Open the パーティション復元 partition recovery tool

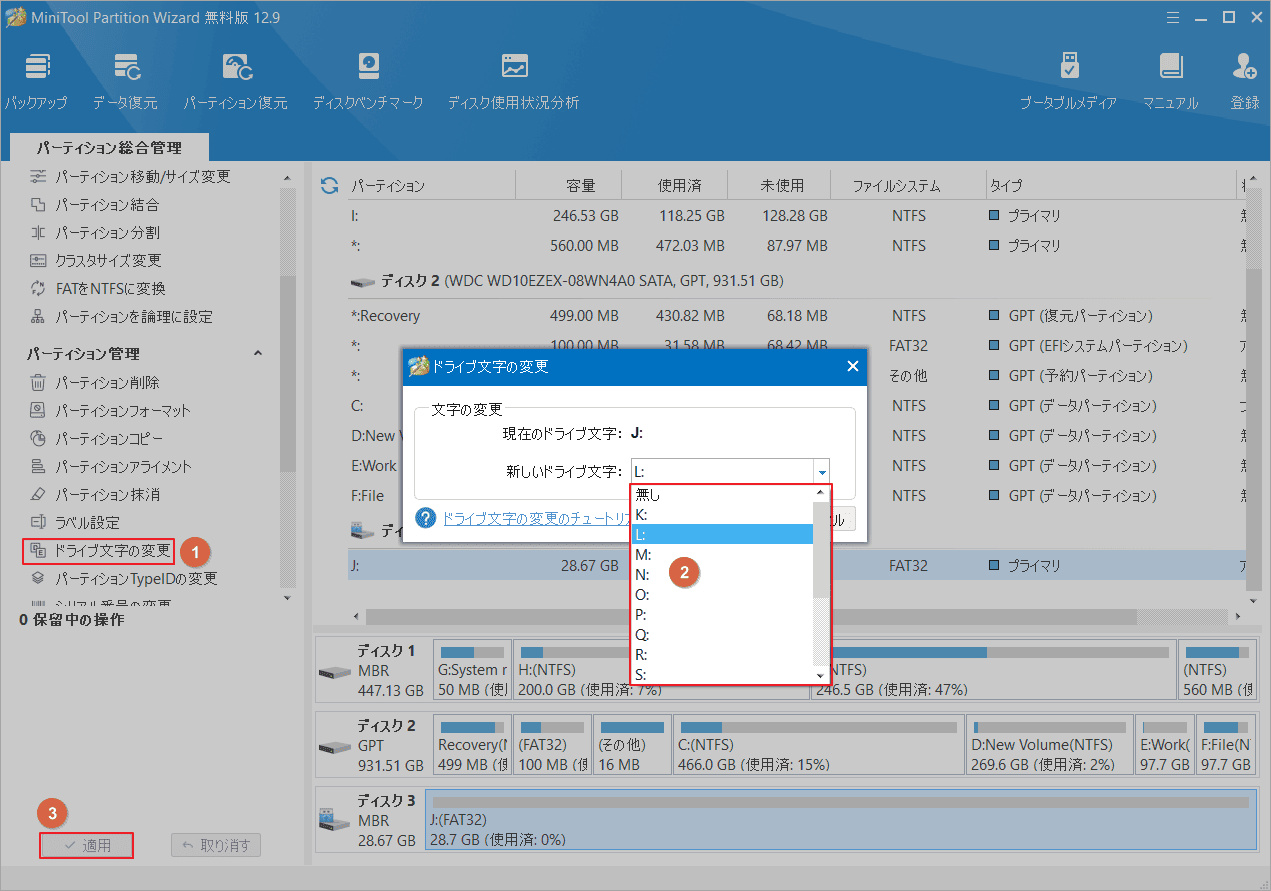pyautogui.click(x=235, y=81)
